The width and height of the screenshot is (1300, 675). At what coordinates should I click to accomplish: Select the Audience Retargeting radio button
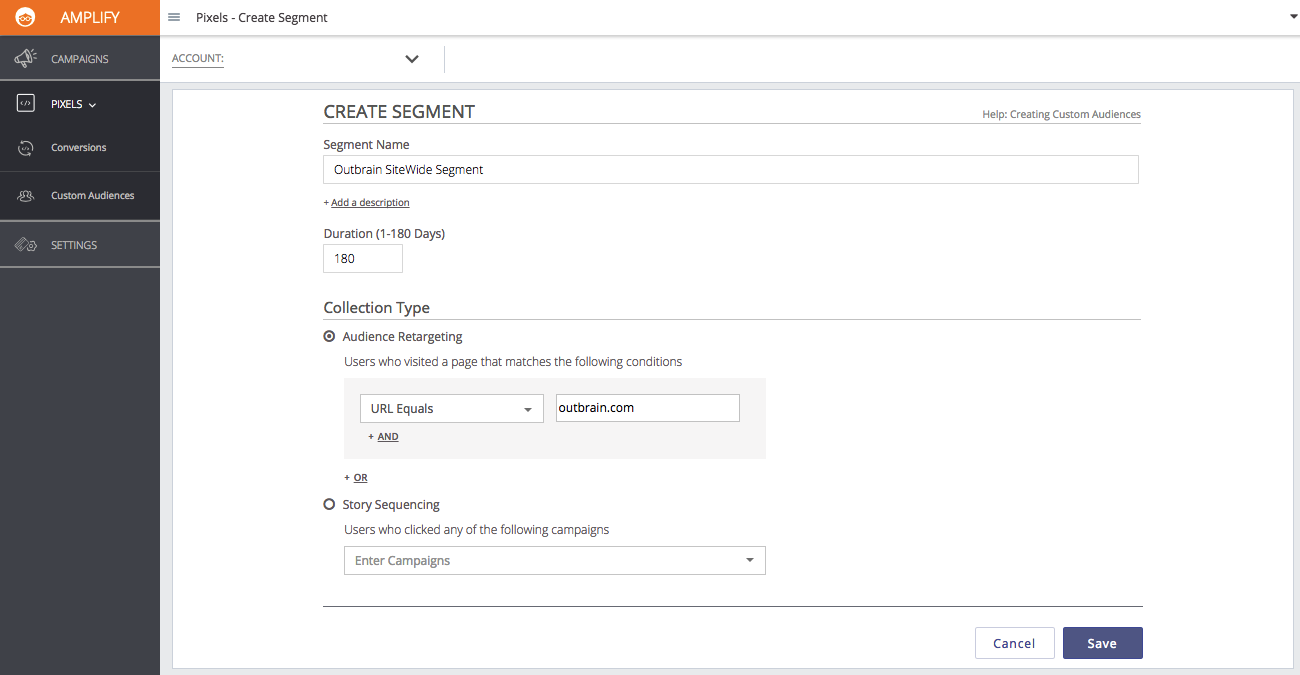(x=329, y=337)
